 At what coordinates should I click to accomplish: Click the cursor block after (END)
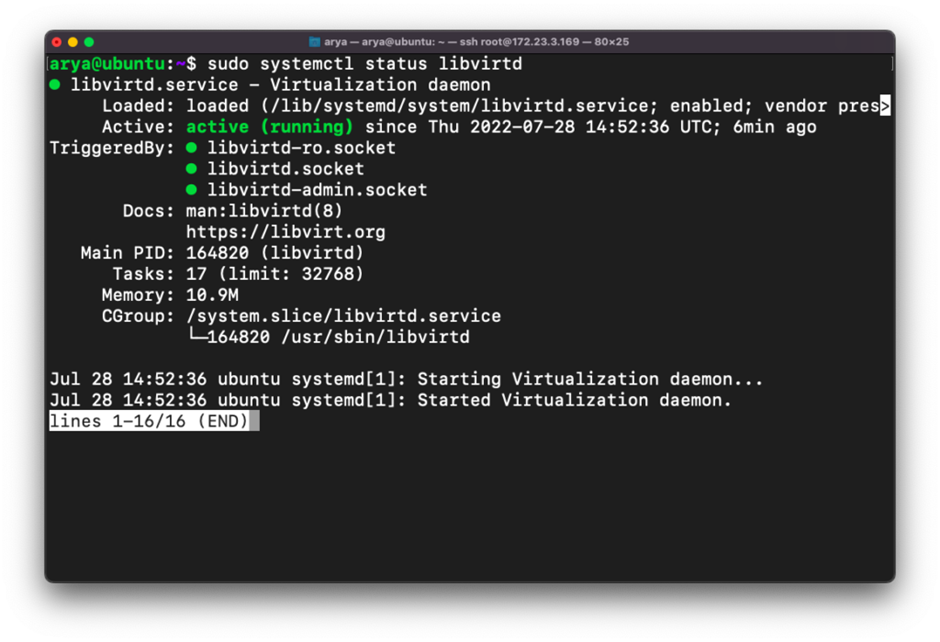click(255, 421)
